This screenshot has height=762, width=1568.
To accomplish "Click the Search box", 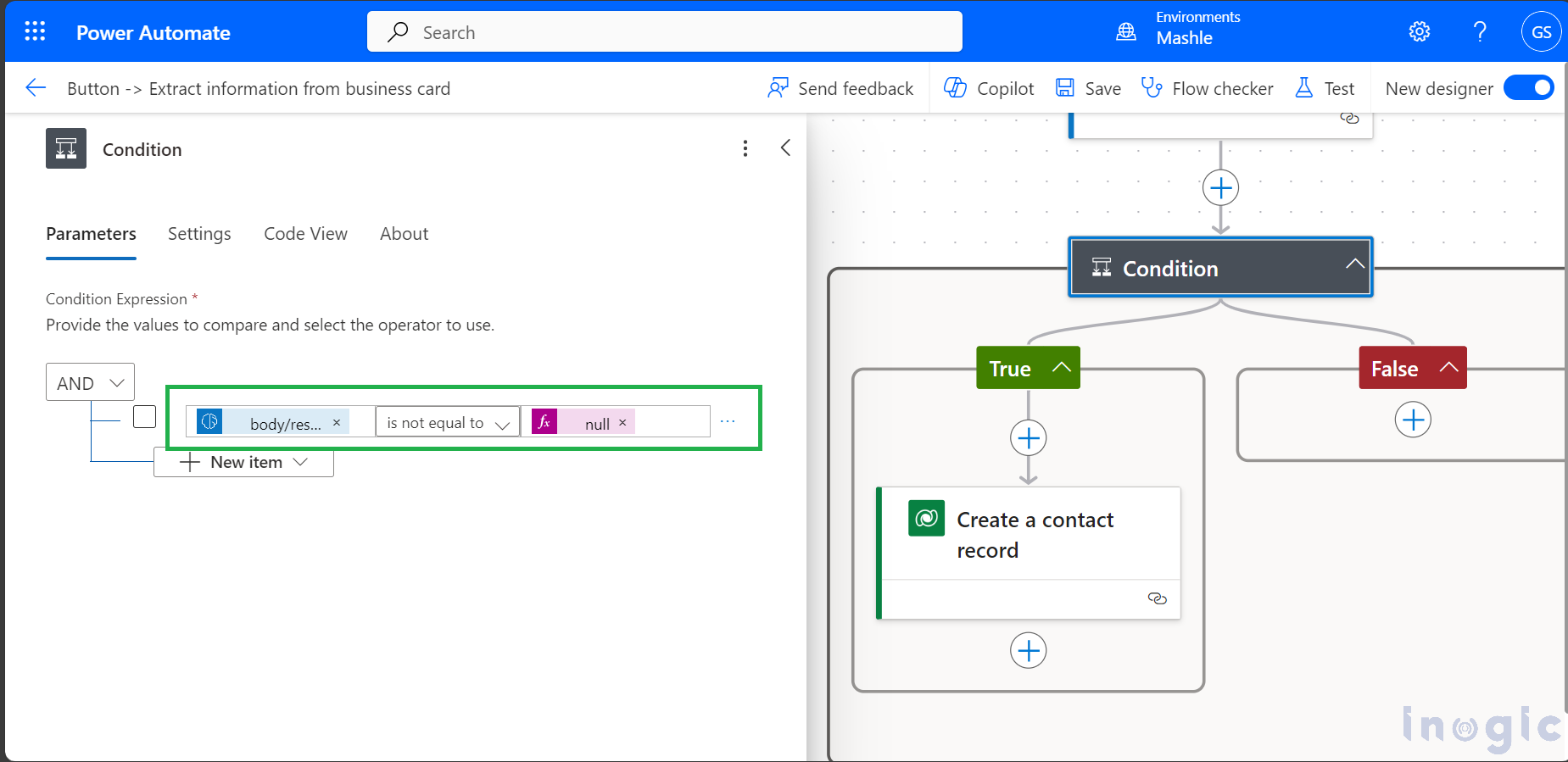I will pyautogui.click(x=664, y=32).
